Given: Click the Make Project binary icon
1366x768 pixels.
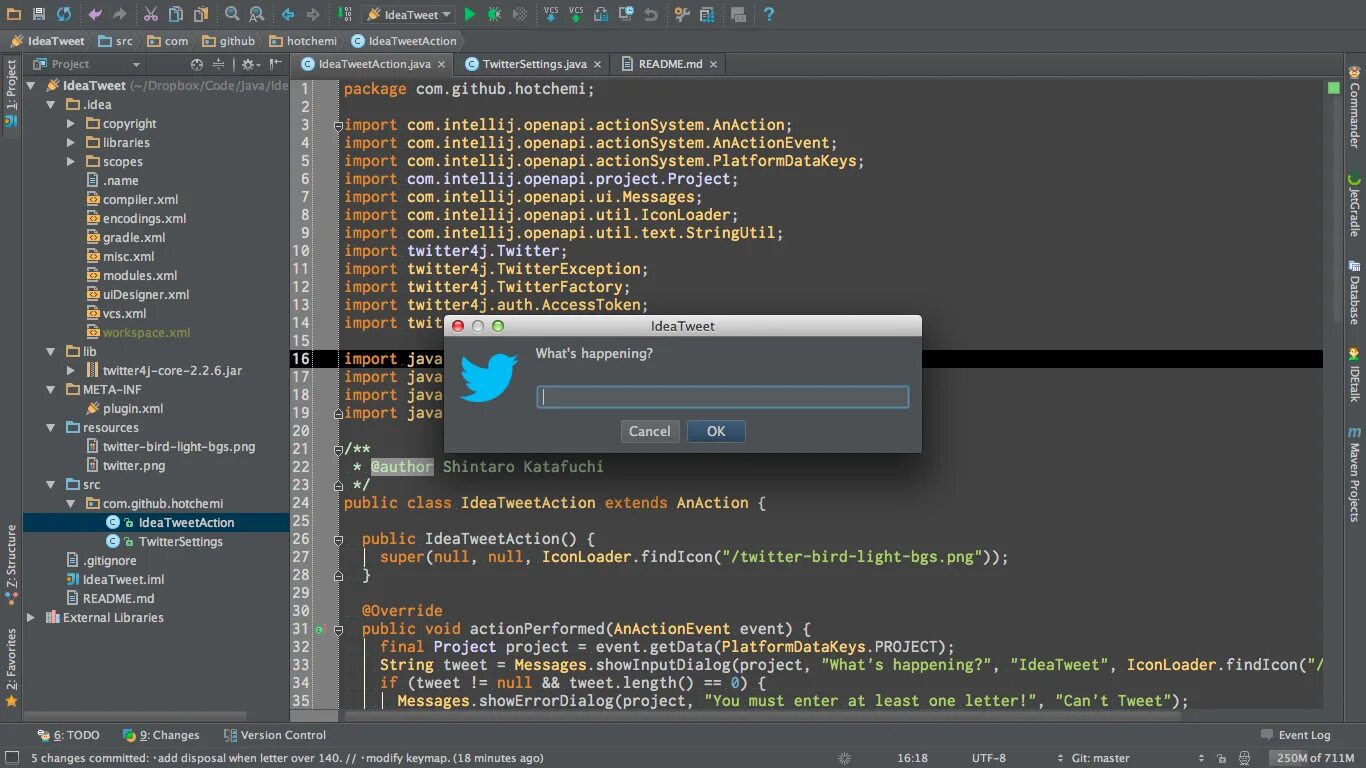Looking at the screenshot, I should (344, 14).
